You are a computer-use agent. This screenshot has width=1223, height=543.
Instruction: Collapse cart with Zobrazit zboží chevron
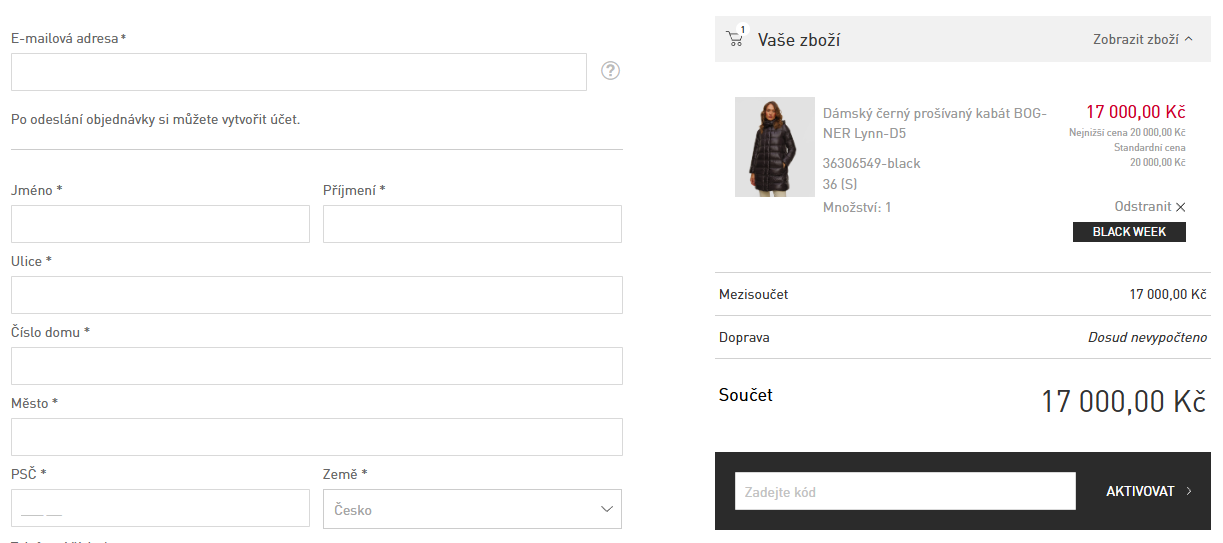tap(1188, 40)
